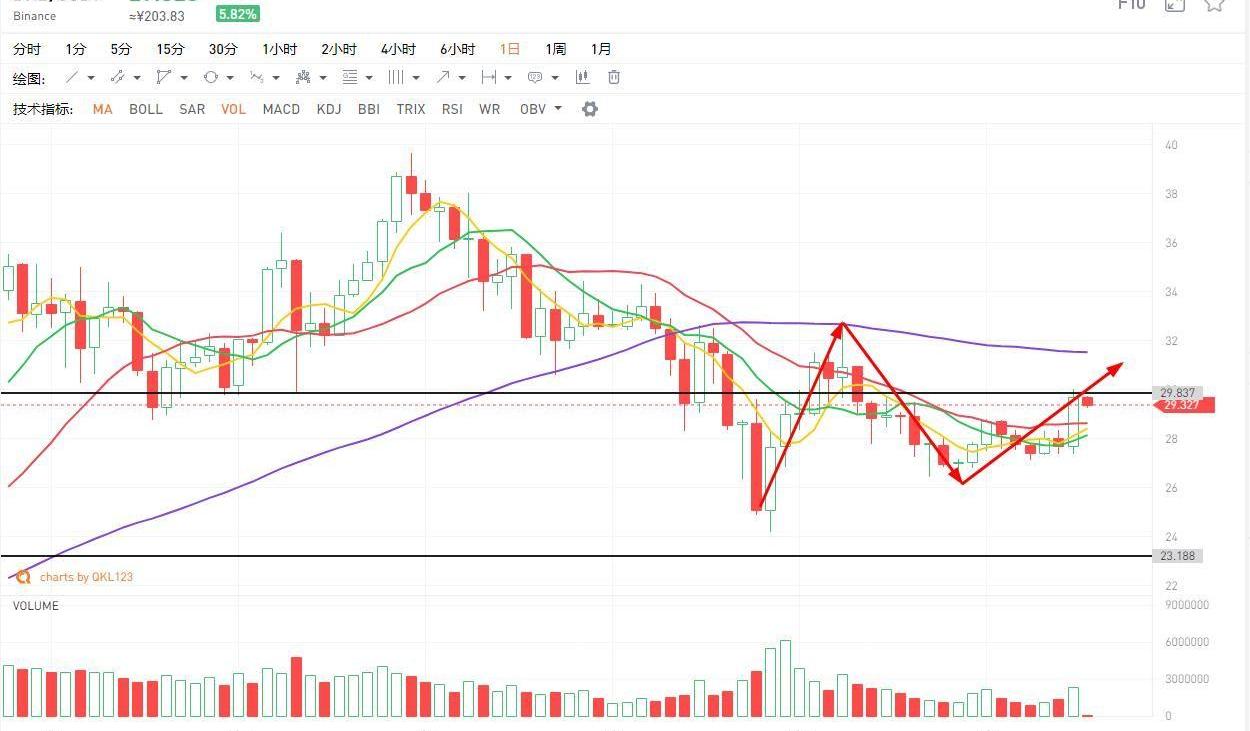Screen dimensions: 1250x731
Task: Switch to the 1周 weekly timeframe
Action: [556, 49]
